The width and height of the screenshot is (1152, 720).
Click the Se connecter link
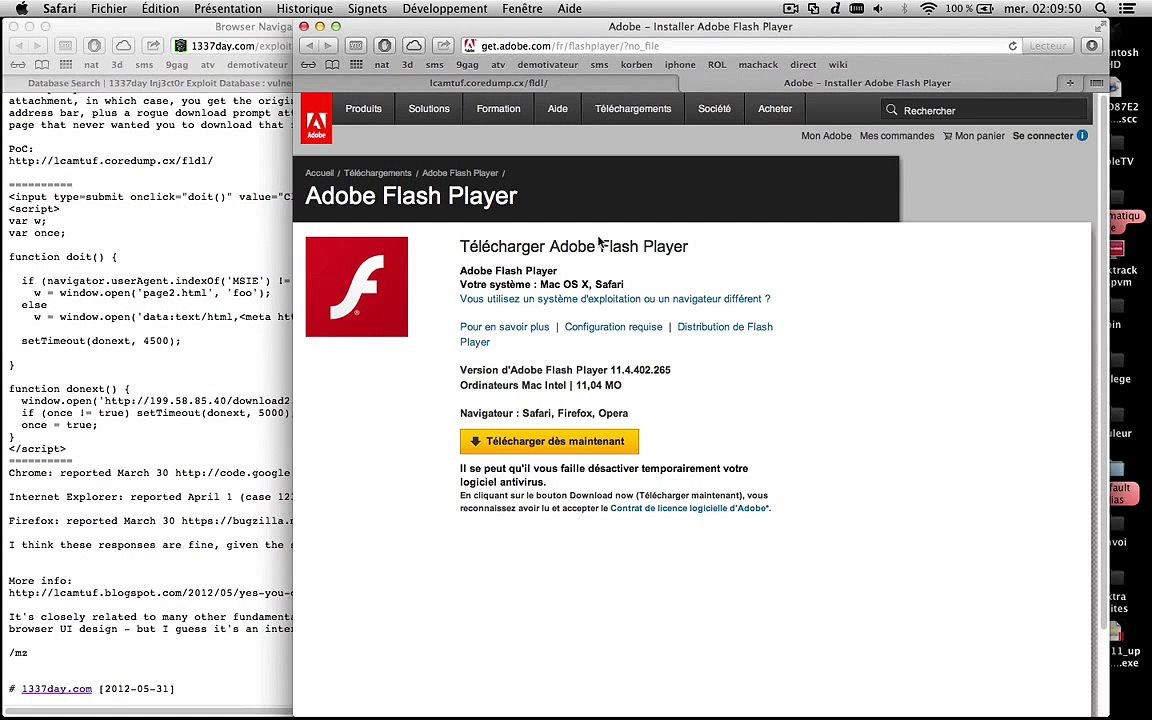click(1043, 136)
